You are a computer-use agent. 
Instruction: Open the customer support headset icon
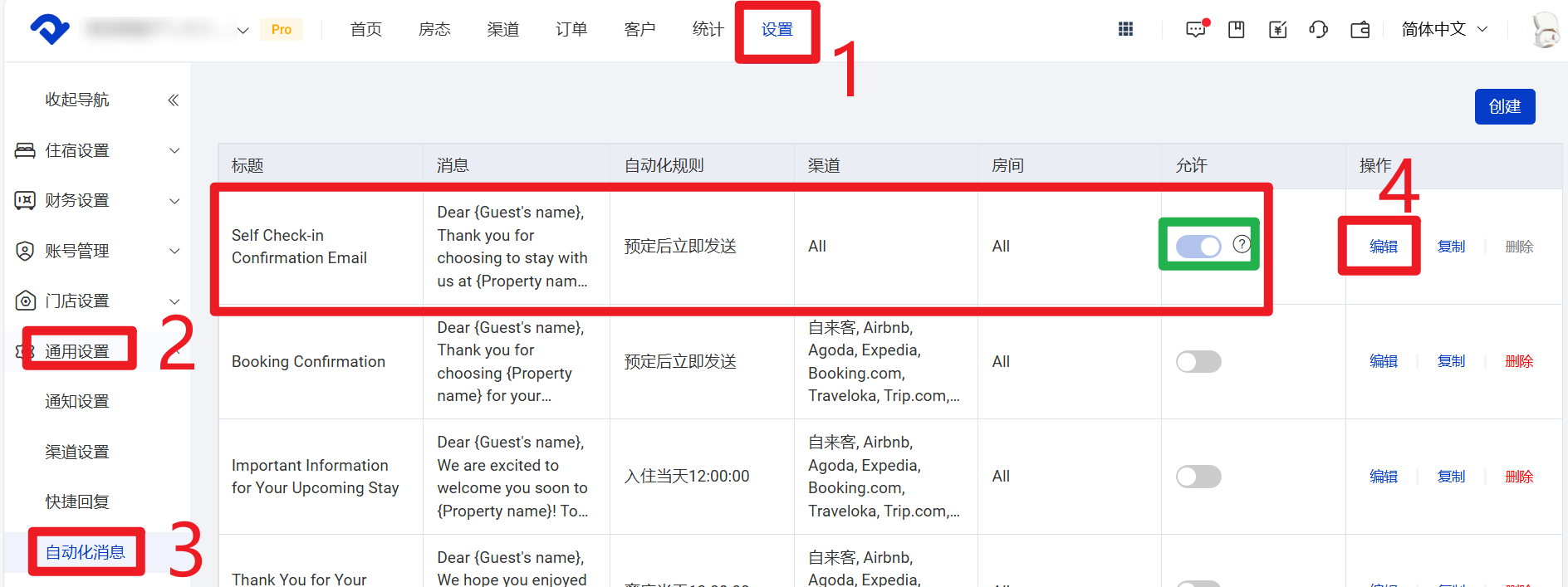(x=1319, y=30)
